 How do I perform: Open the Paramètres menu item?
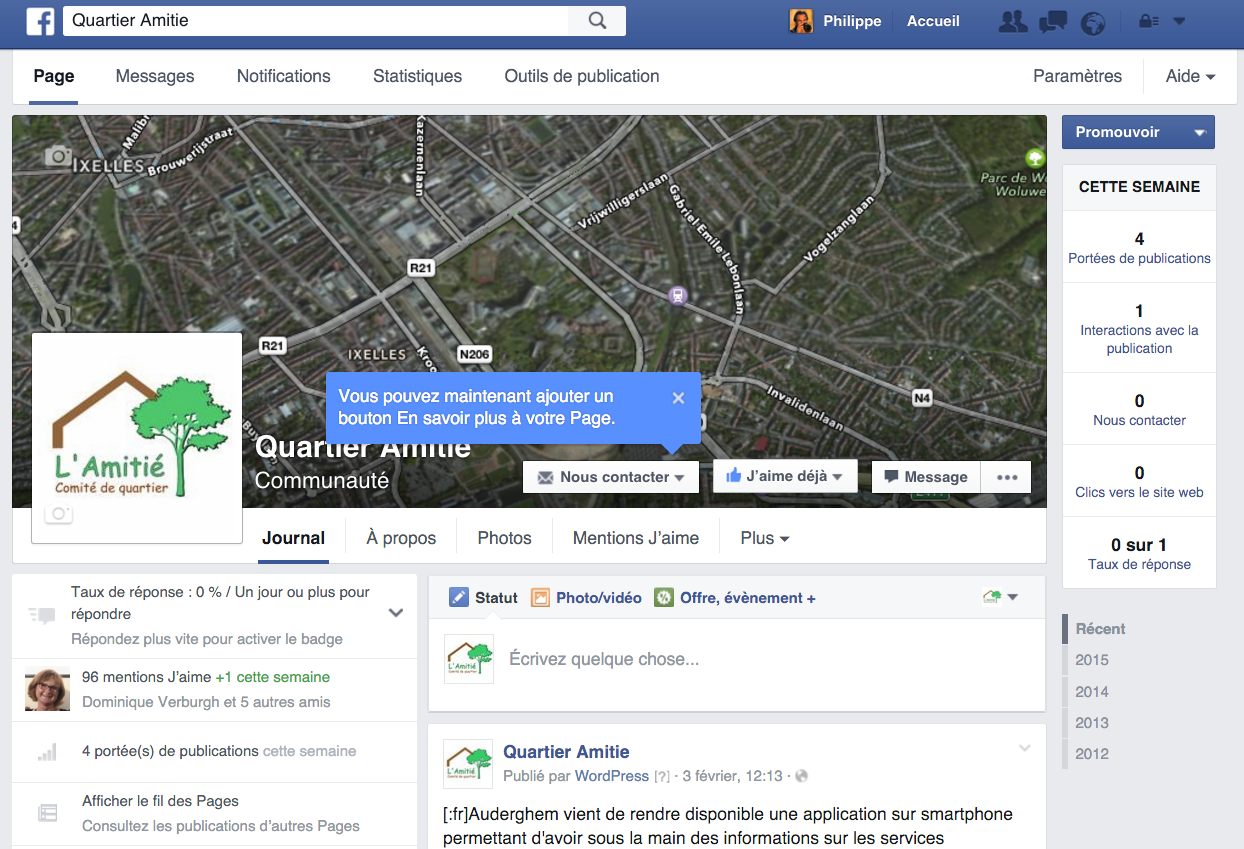(x=1077, y=76)
